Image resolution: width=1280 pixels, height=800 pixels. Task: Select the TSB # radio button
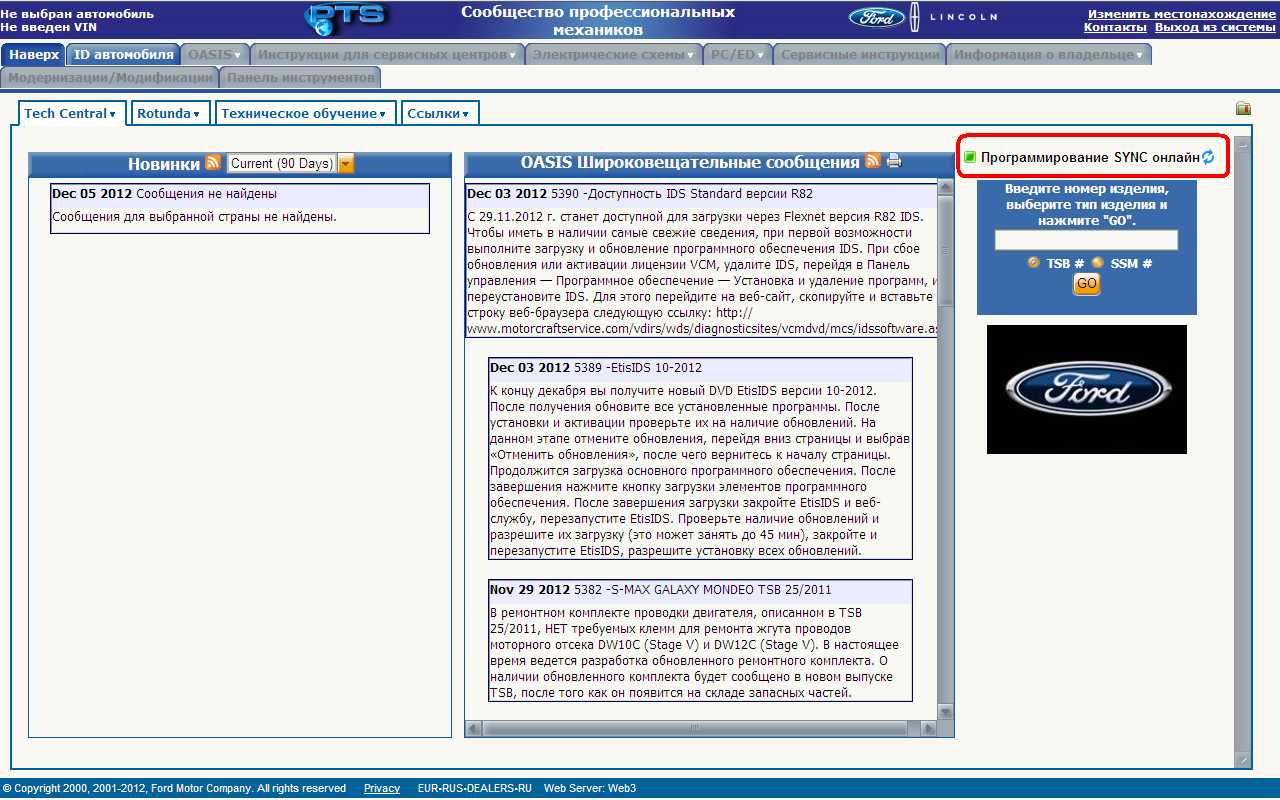pos(1033,263)
